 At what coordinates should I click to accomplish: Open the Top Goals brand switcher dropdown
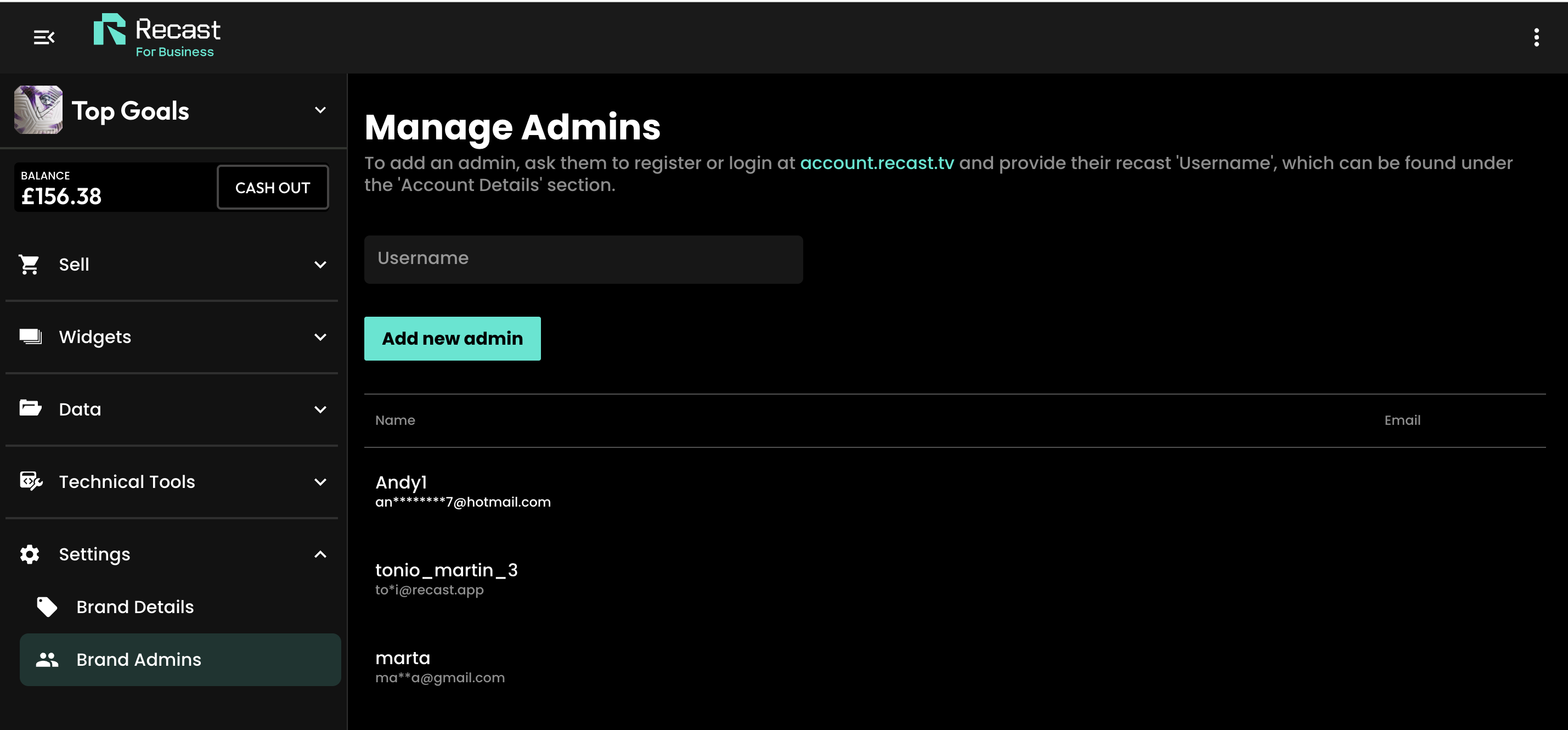(319, 110)
